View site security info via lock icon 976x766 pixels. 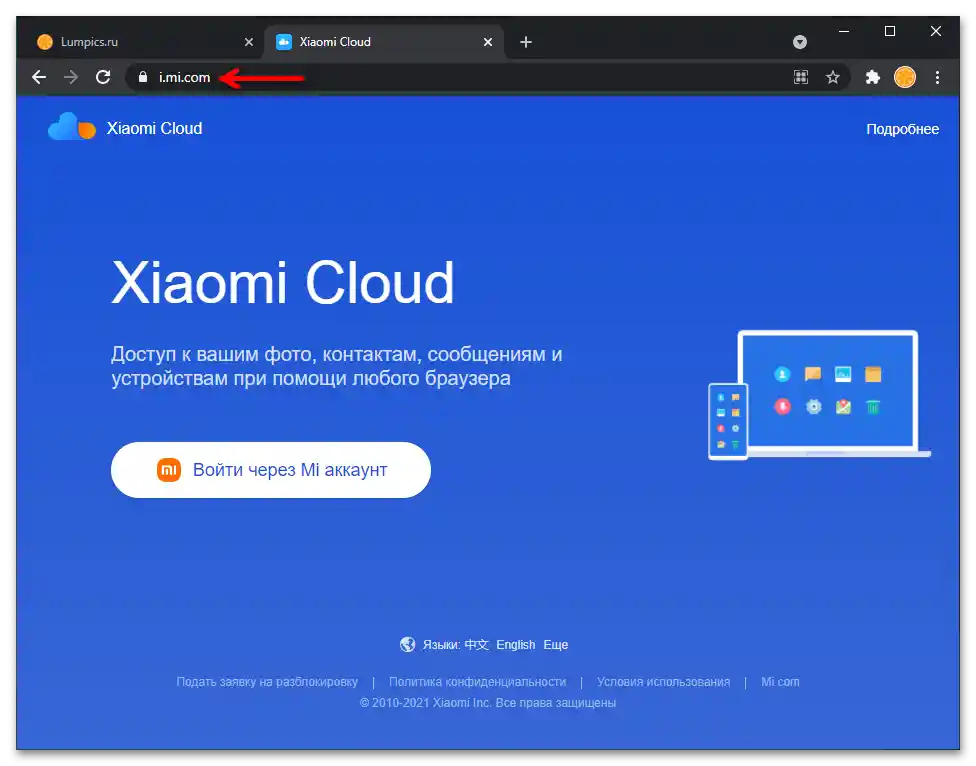point(143,77)
